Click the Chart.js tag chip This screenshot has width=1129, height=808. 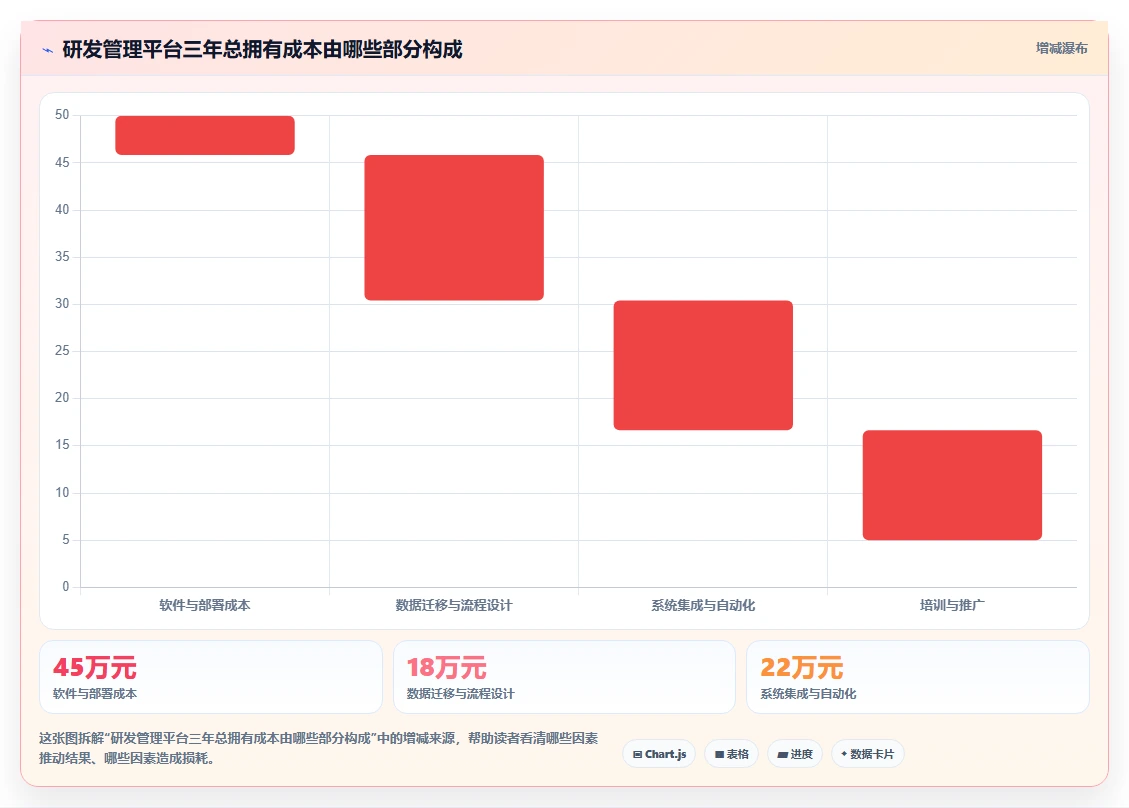(660, 754)
